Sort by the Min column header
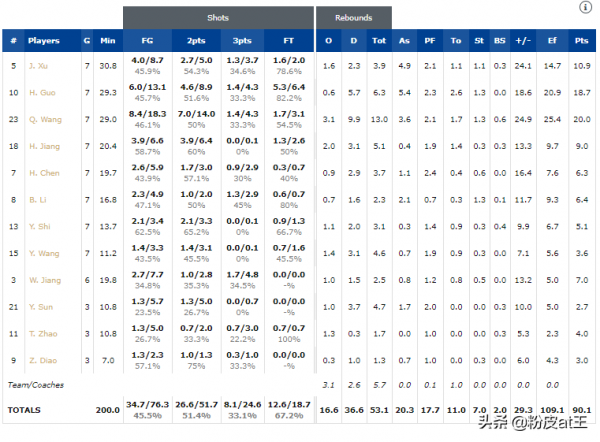The image size is (600, 442). (x=109, y=41)
